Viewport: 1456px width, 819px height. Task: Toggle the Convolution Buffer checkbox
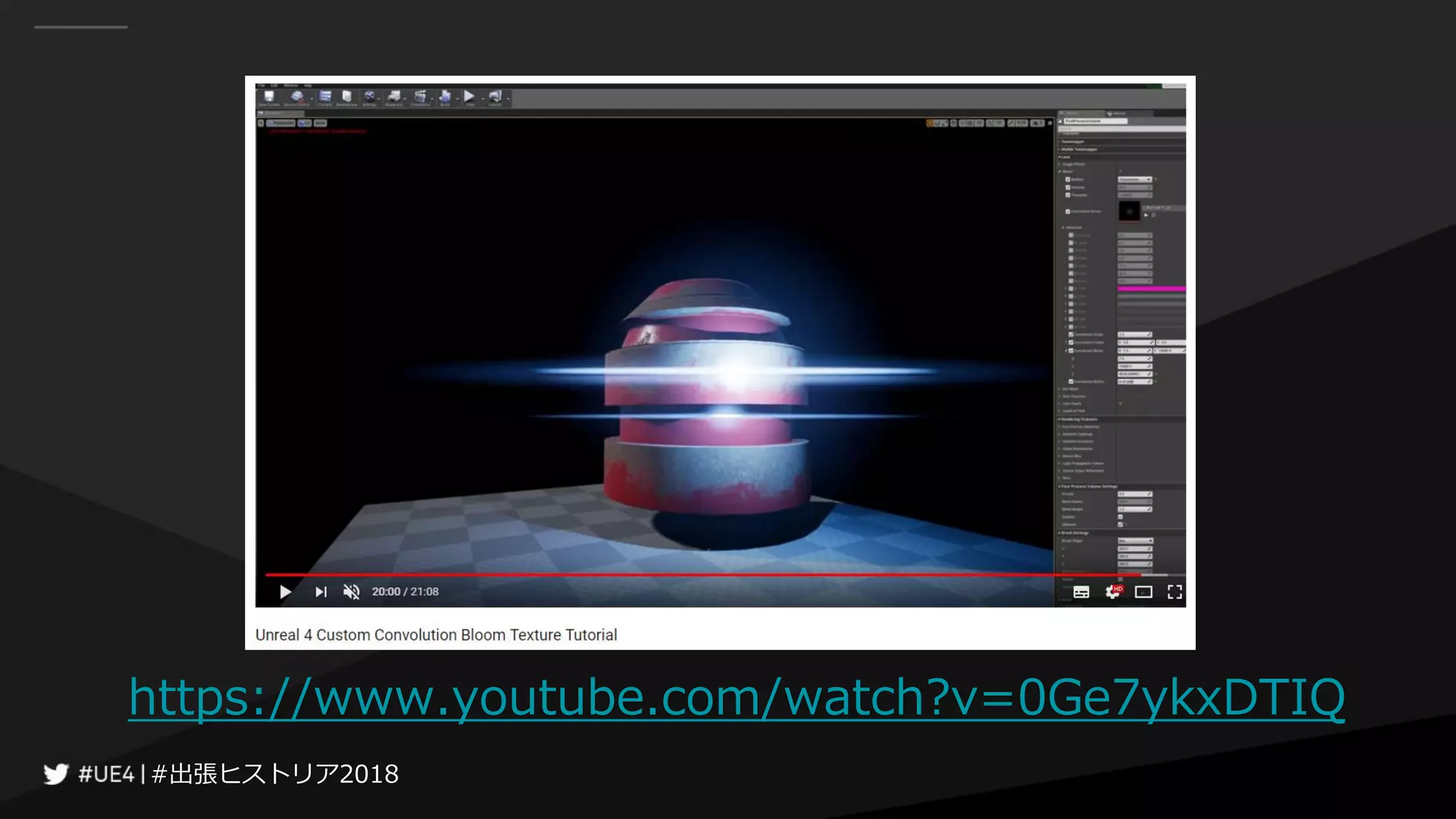coord(1071,382)
